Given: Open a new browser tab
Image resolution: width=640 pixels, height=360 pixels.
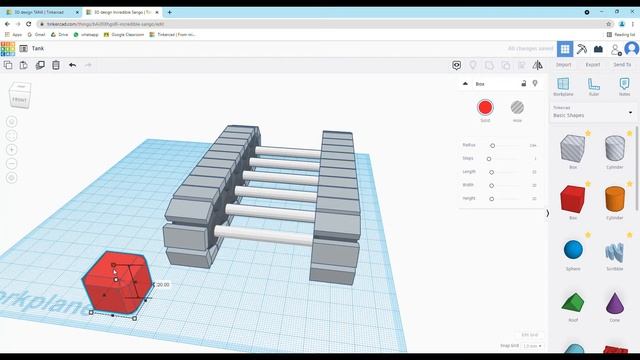Looking at the screenshot, I should (169, 12).
